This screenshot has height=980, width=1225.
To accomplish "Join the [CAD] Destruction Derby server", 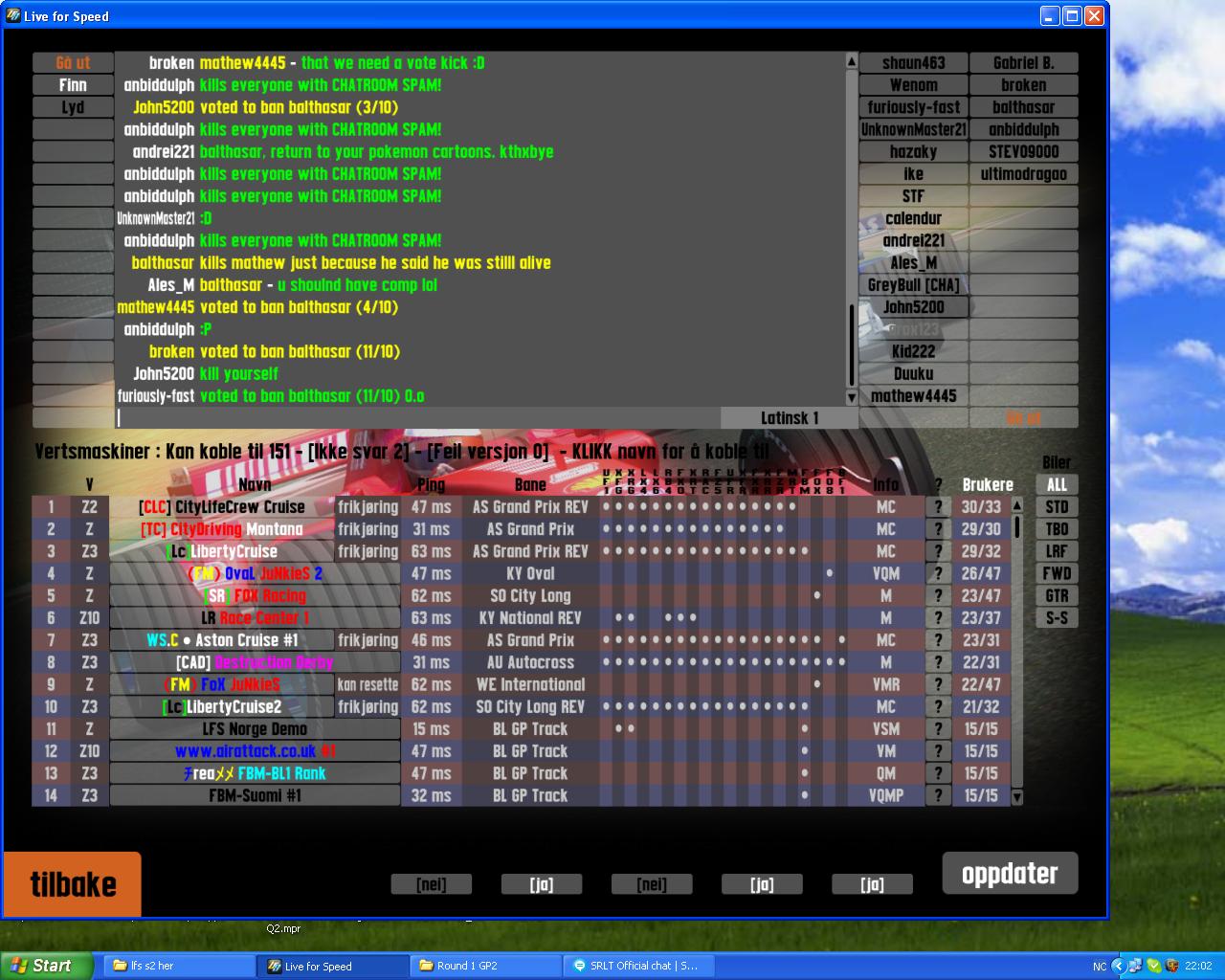I will (255, 662).
